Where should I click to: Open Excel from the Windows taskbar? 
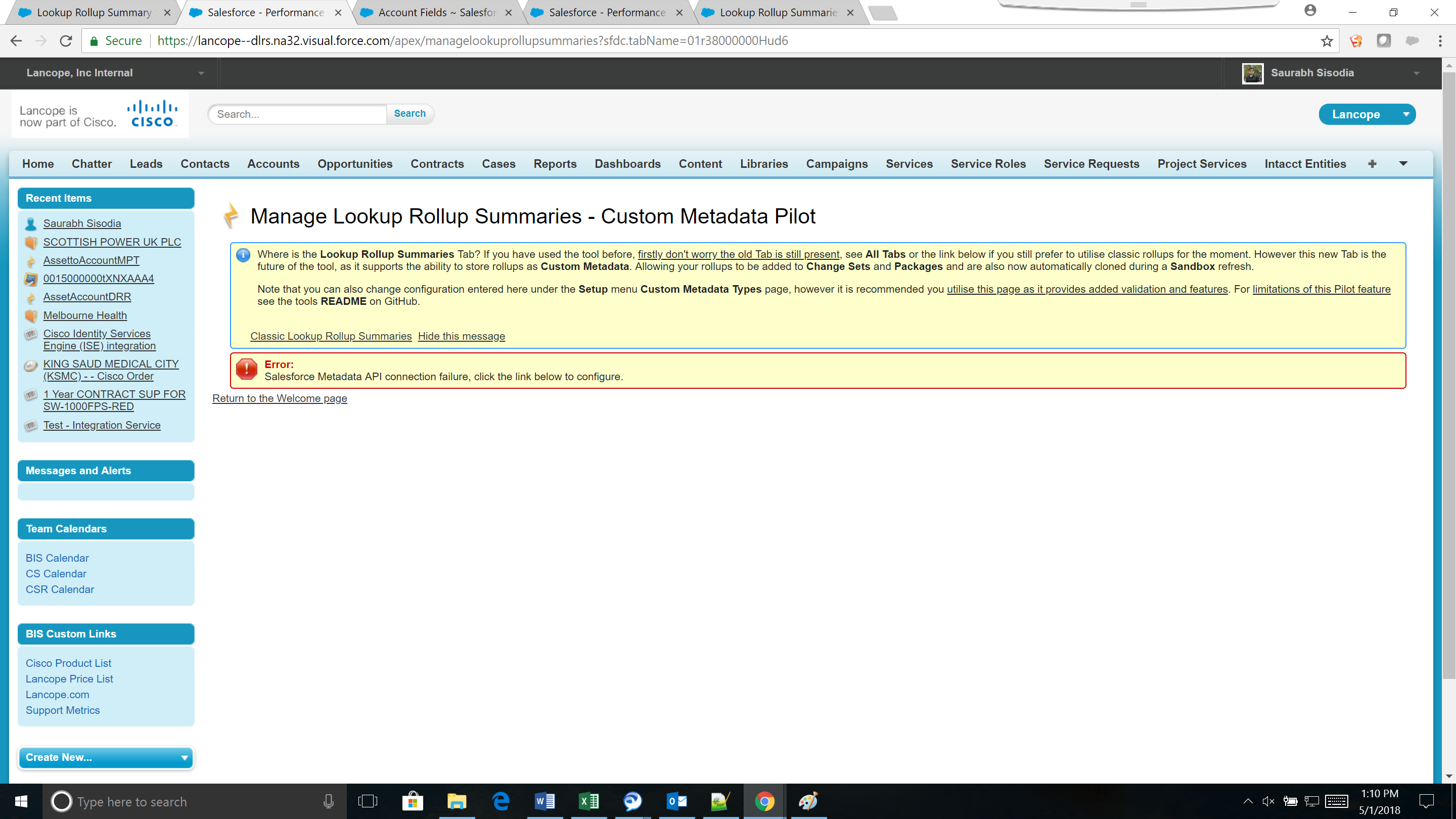tap(588, 801)
